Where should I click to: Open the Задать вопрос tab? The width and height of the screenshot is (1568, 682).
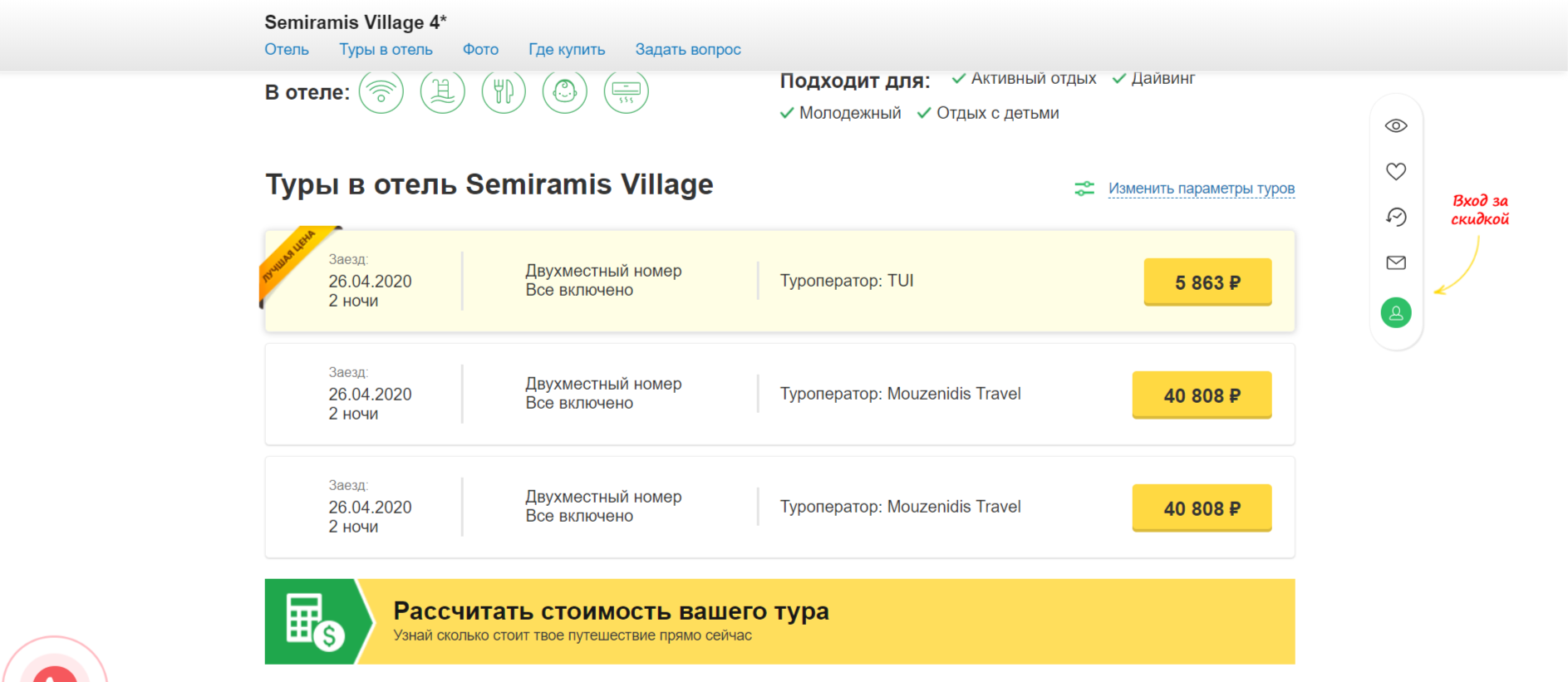click(688, 49)
